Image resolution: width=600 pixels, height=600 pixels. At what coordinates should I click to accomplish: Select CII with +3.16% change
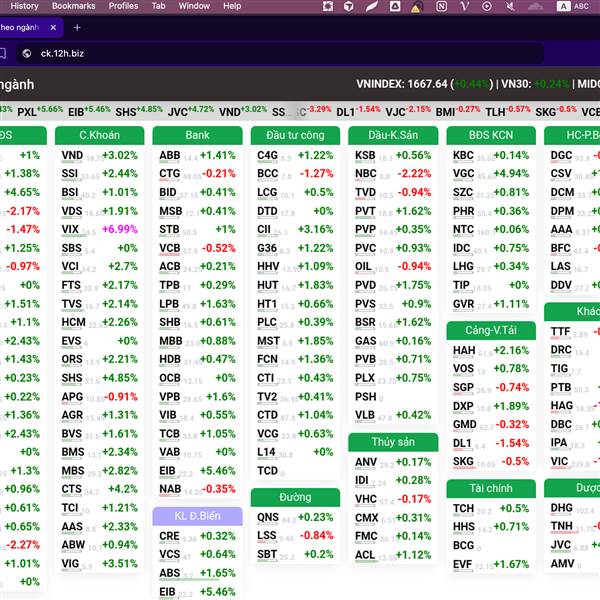[295, 229]
